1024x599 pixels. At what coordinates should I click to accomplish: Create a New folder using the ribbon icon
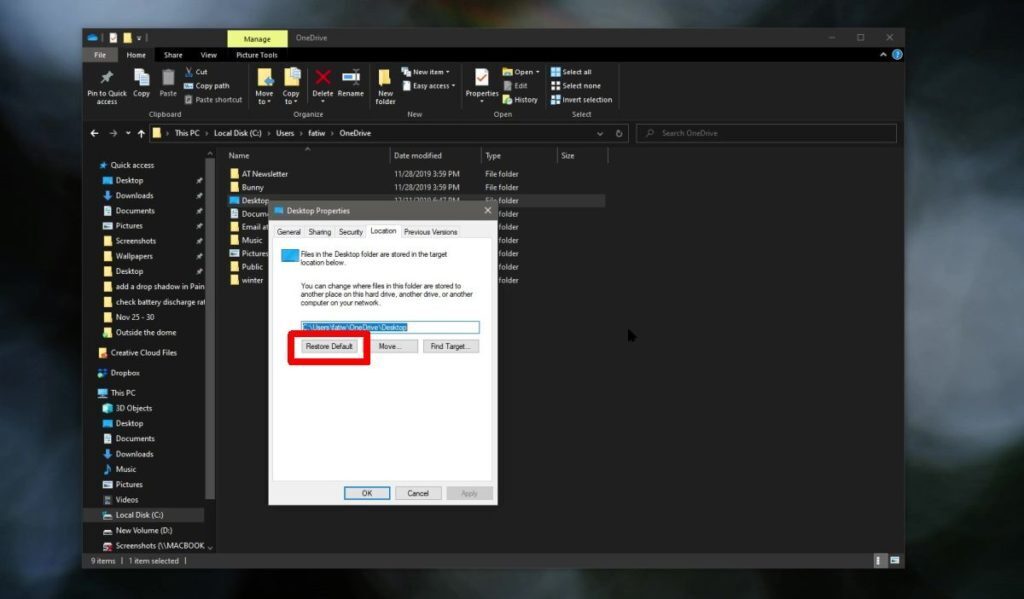(x=387, y=85)
